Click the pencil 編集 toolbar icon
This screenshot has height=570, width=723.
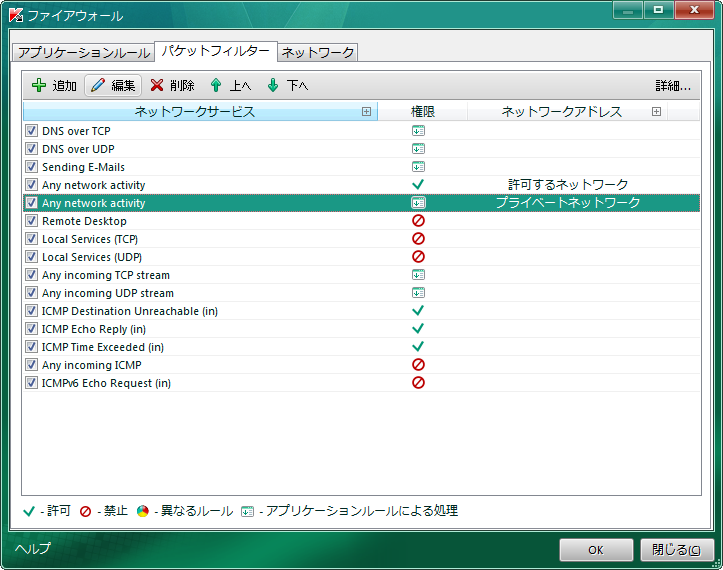pyautogui.click(x=98, y=86)
